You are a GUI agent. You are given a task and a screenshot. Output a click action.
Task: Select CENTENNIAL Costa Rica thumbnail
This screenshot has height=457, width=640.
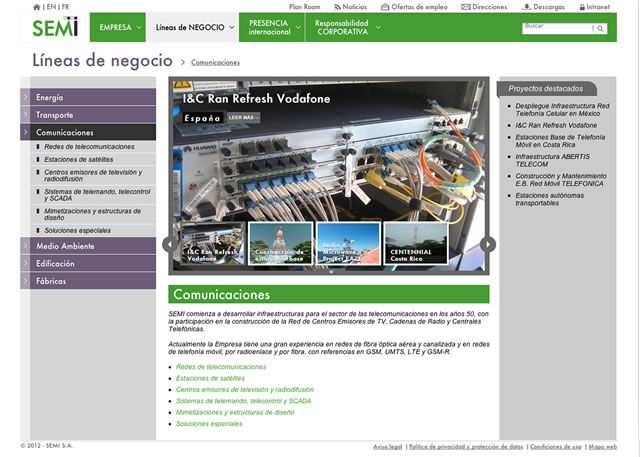tap(416, 243)
